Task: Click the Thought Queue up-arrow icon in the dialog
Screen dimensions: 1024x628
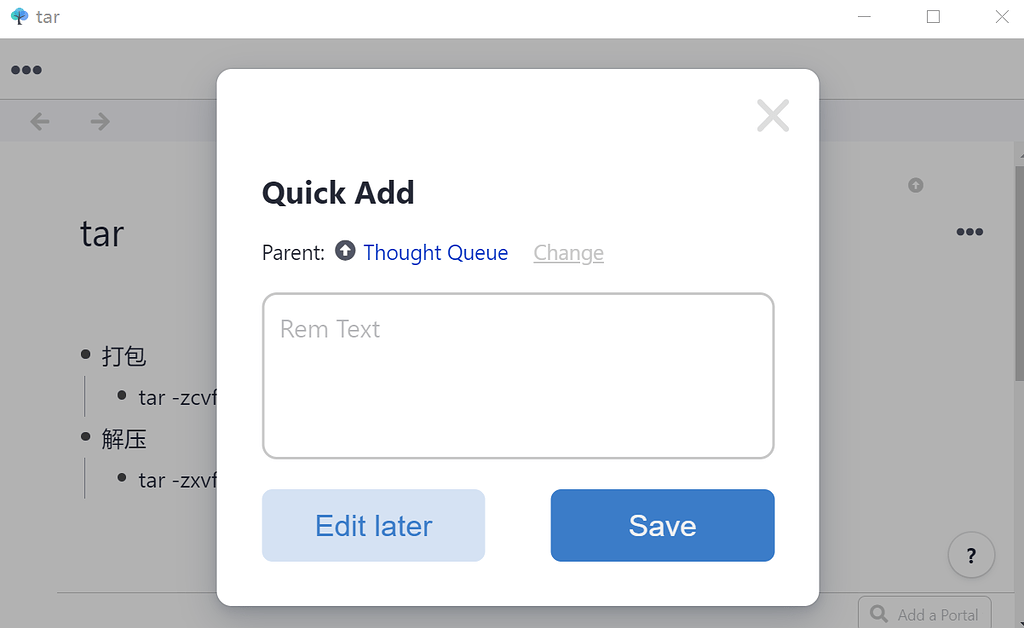Action: coord(345,251)
